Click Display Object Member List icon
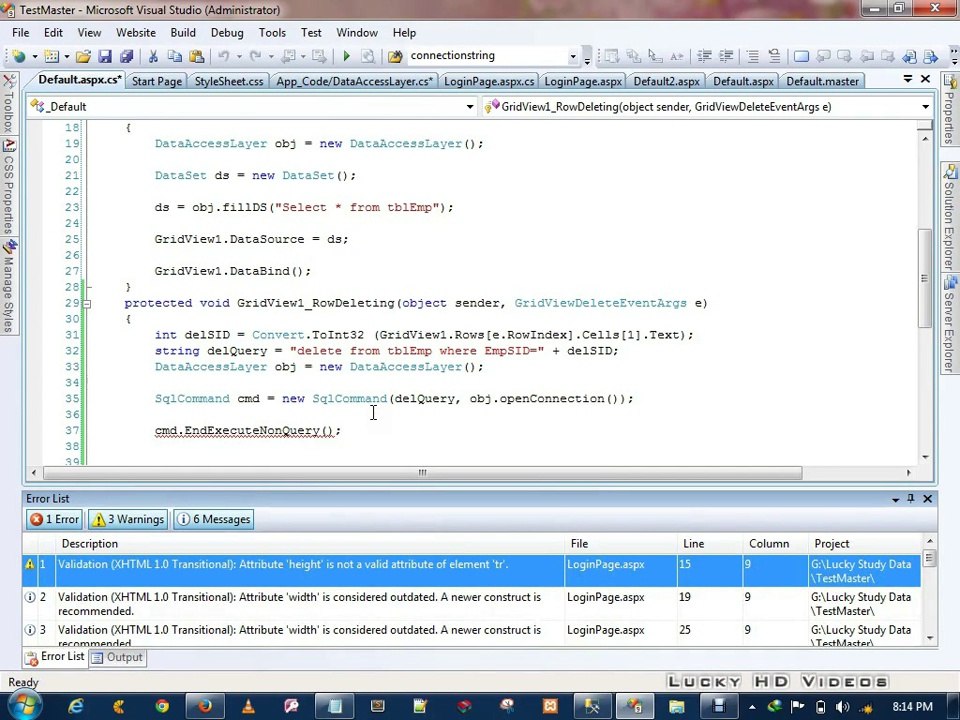Screen dimensions: 960x720 coord(612,56)
